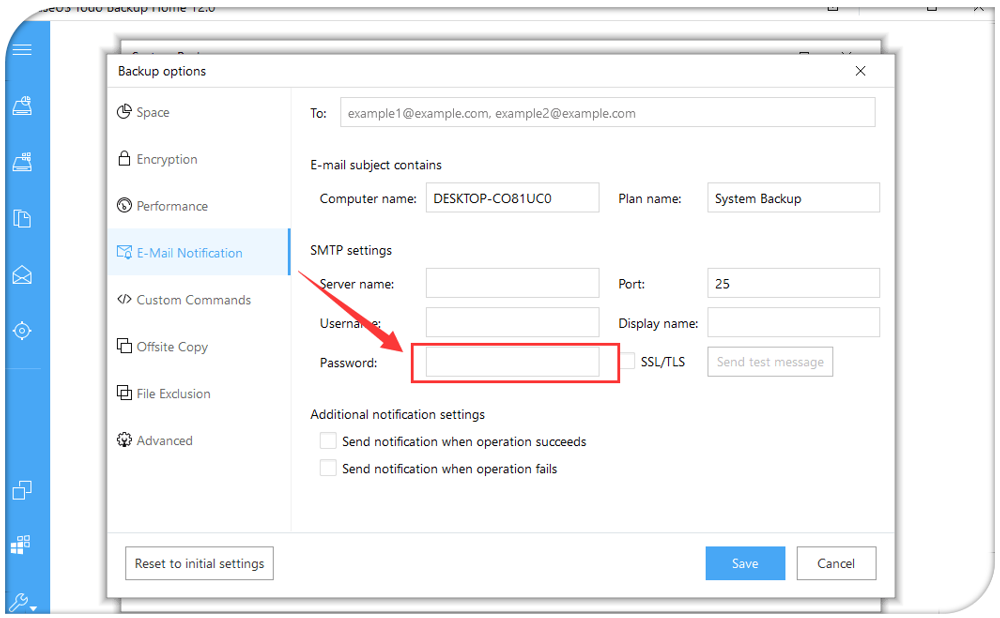
Task: Click the Mail Backup envelope icon
Action: (22, 275)
